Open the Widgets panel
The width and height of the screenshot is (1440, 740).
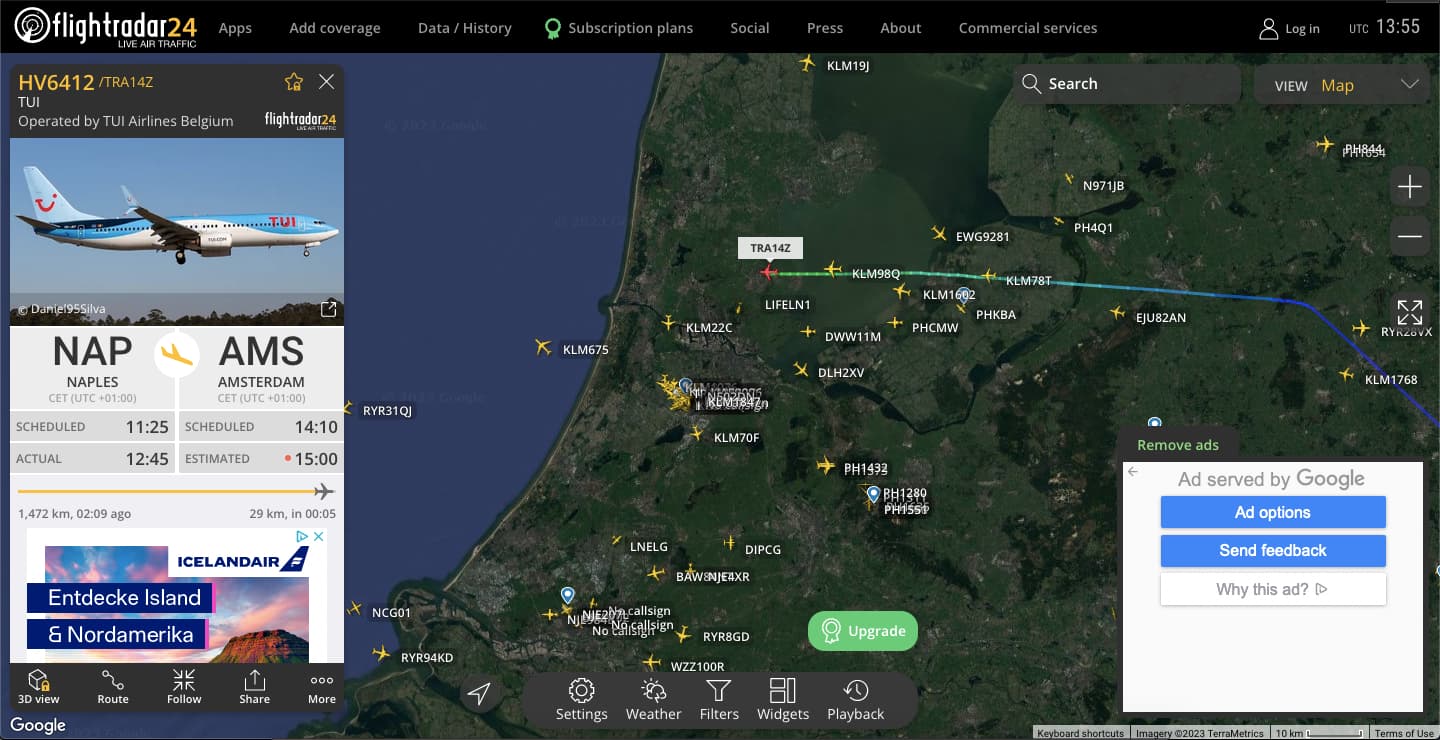coord(783,699)
